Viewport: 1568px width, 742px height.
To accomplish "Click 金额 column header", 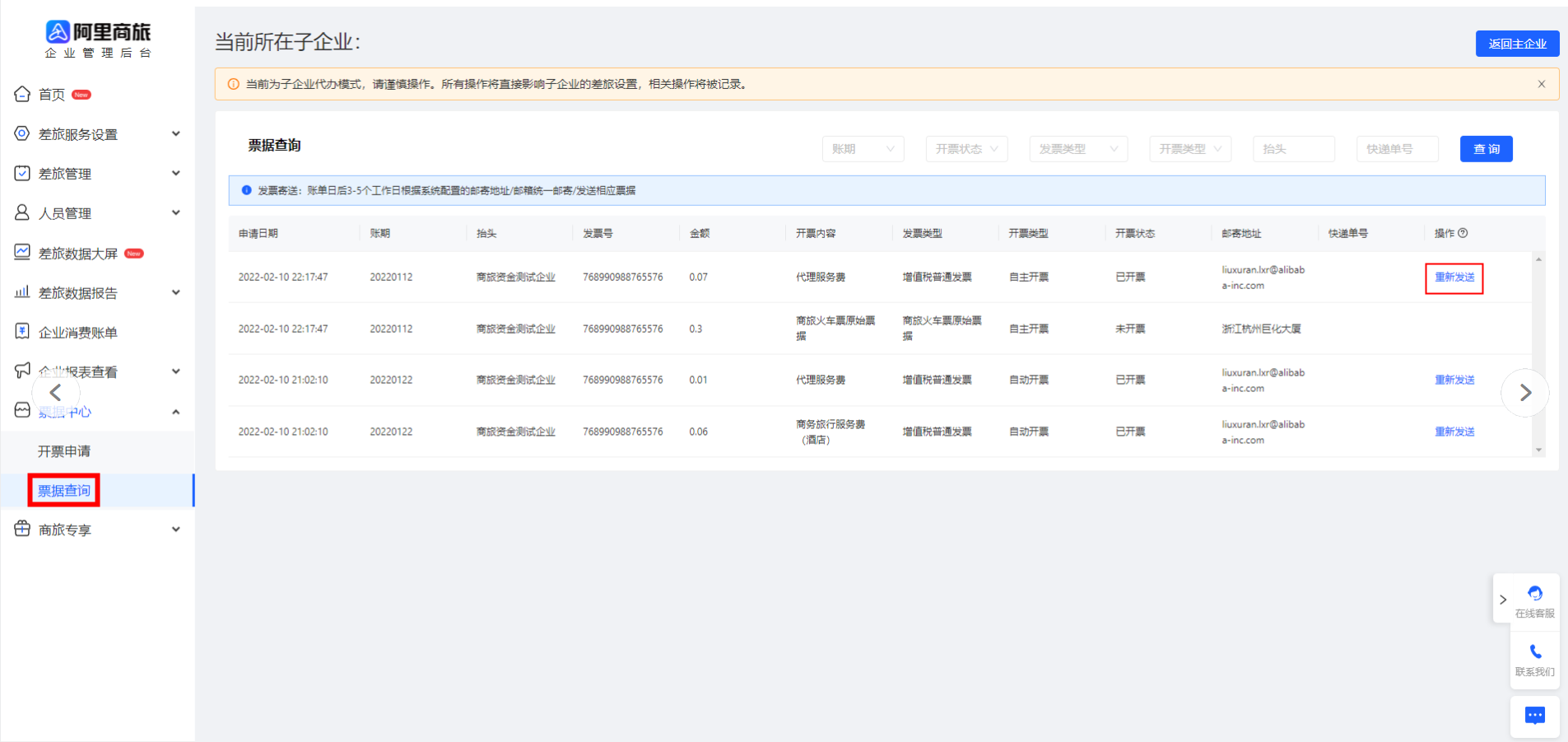I will tap(700, 233).
